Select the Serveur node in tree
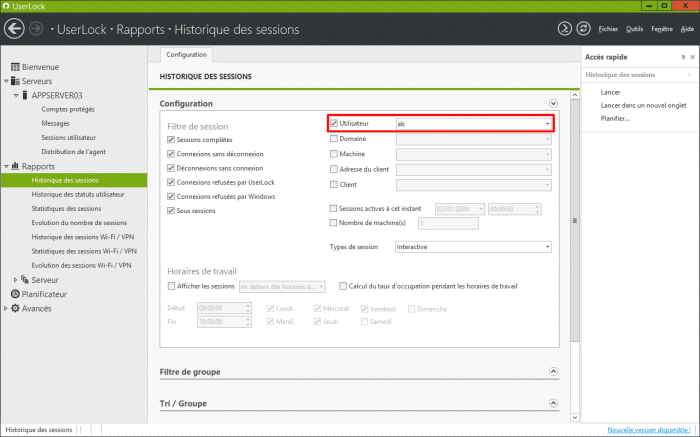This screenshot has height=437, width=700. pyautogui.click(x=45, y=280)
